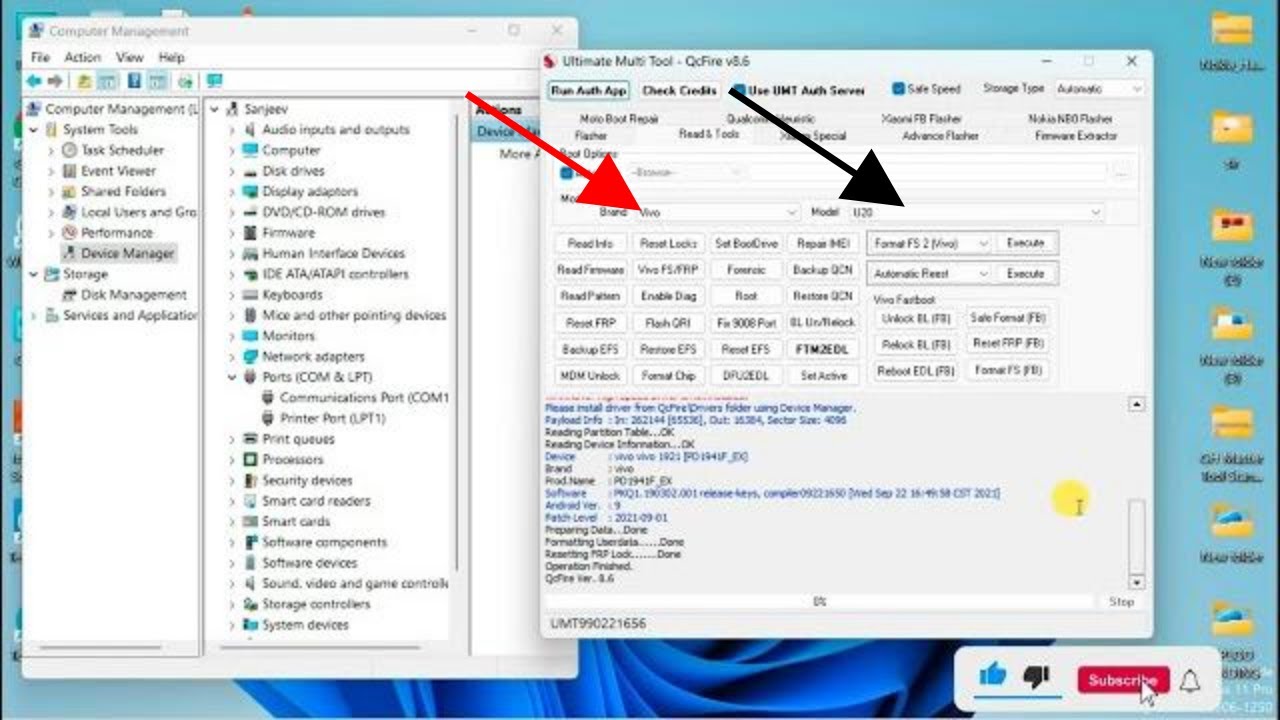Click the blue Help toolbar icon in Computer Management
Viewport: 1280px width, 720px height.
133,81
